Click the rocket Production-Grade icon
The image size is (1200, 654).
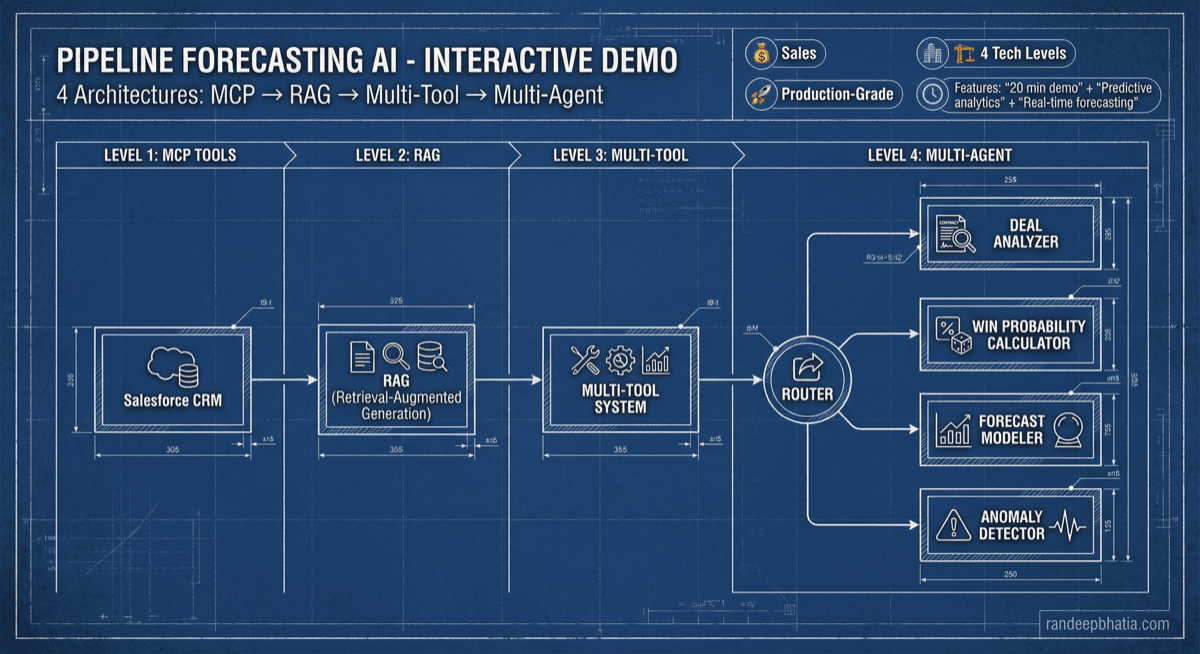click(x=763, y=95)
